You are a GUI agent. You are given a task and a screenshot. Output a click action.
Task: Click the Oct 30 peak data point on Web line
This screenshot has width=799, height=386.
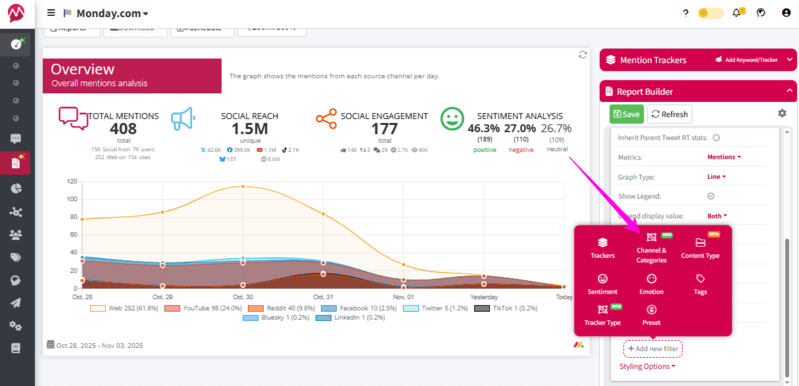[x=243, y=186]
